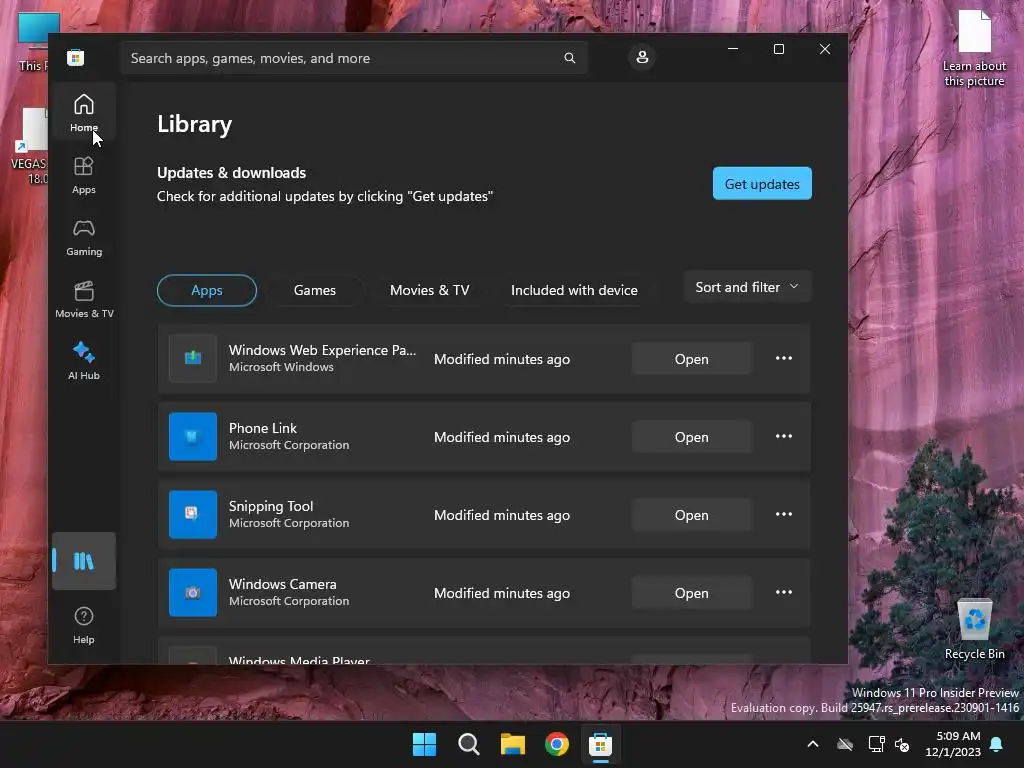
Task: Click Learn about this picture desktop icon
Action: 974,48
